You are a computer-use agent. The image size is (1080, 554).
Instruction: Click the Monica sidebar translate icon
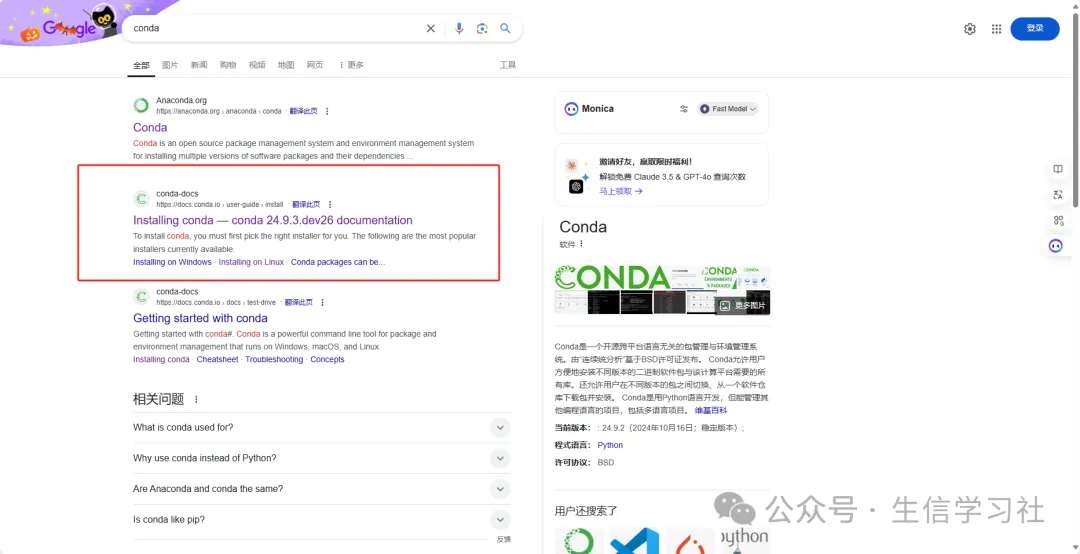pos(1058,195)
